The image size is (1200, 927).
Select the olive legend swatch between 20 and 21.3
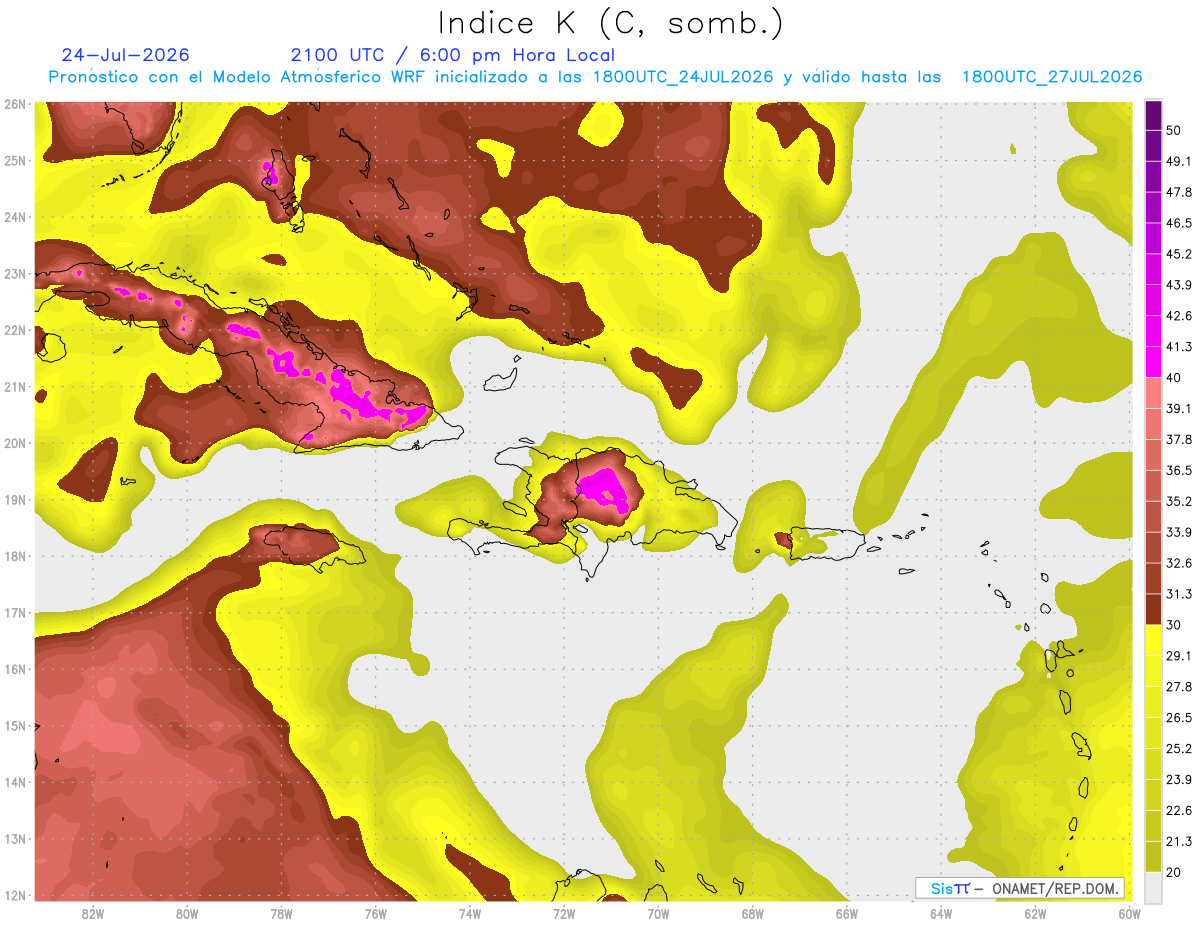coord(1153,857)
